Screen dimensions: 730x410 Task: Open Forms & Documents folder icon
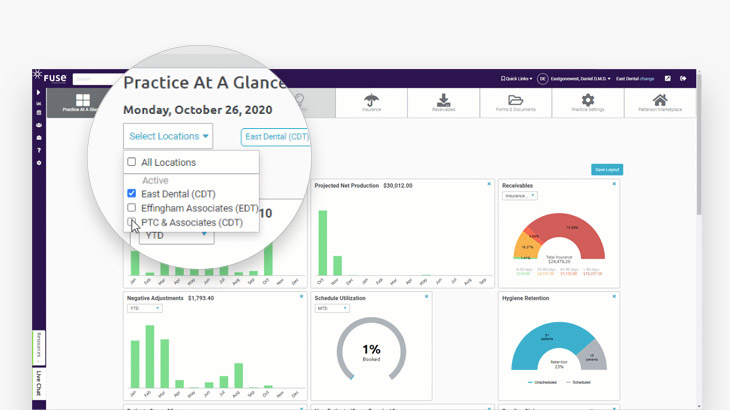[515, 100]
